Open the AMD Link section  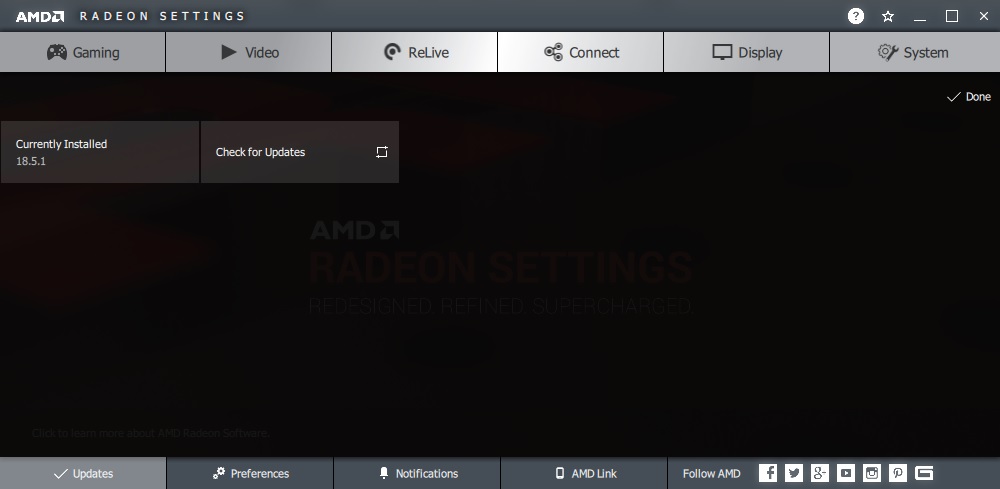click(584, 473)
